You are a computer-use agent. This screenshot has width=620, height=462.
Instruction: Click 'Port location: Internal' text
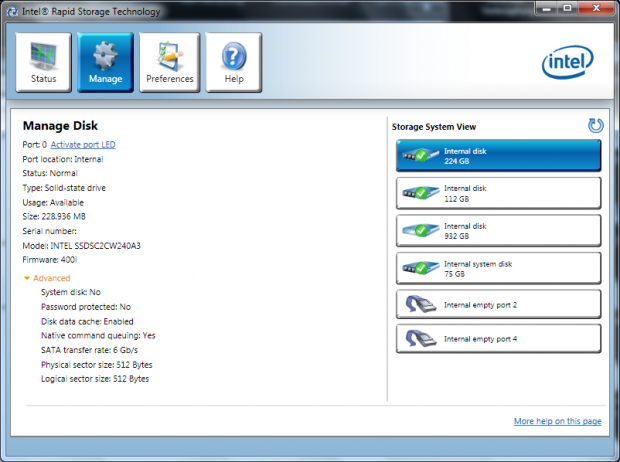63,159
